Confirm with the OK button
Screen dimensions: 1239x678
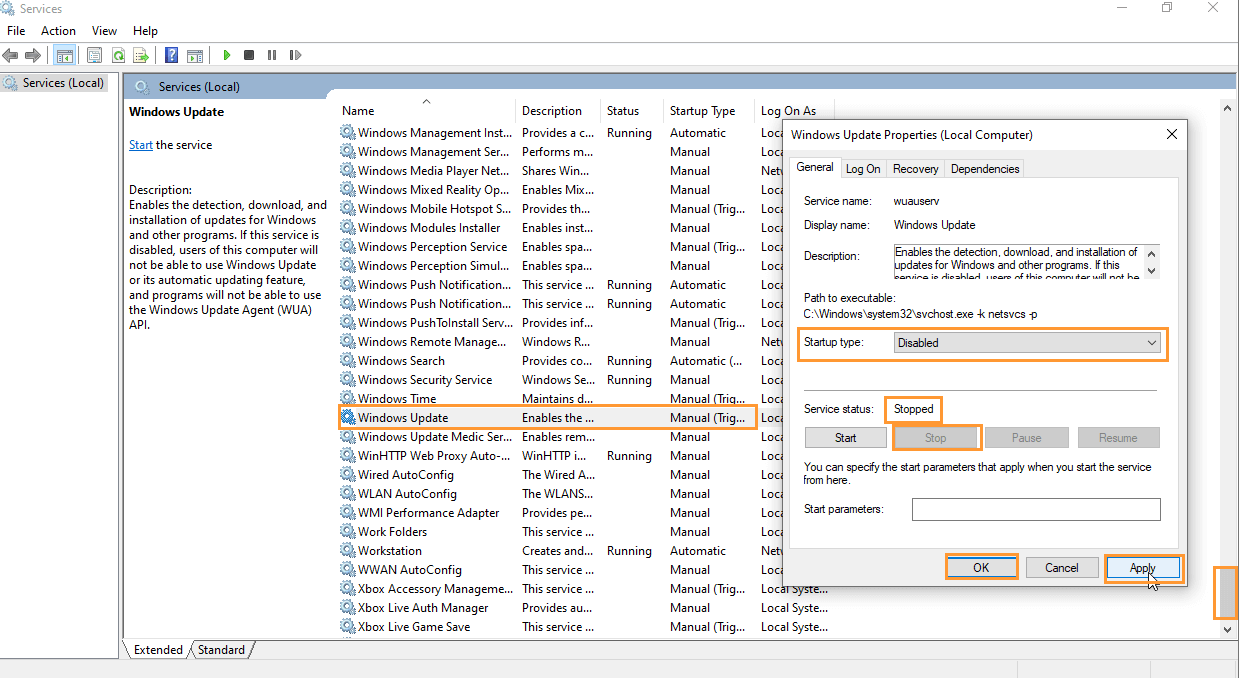click(x=981, y=568)
